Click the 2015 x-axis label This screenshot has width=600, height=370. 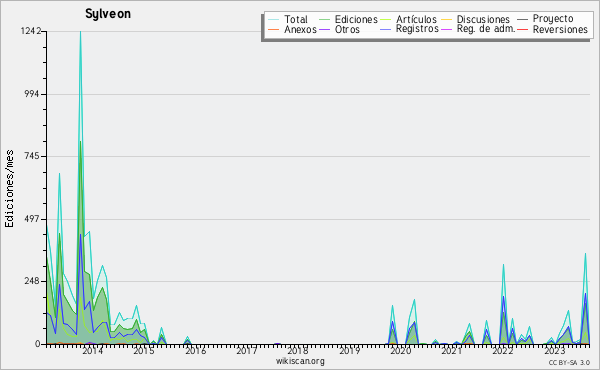[x=144, y=350]
